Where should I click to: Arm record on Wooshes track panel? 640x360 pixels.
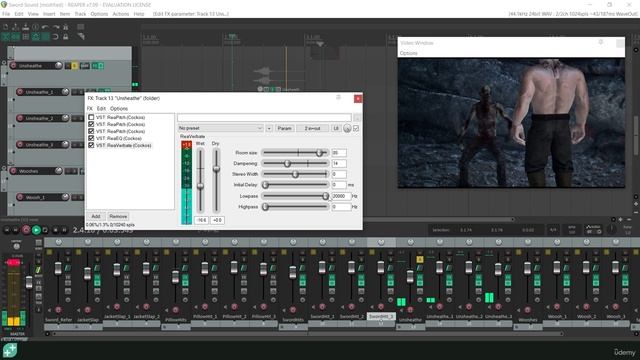13,171
